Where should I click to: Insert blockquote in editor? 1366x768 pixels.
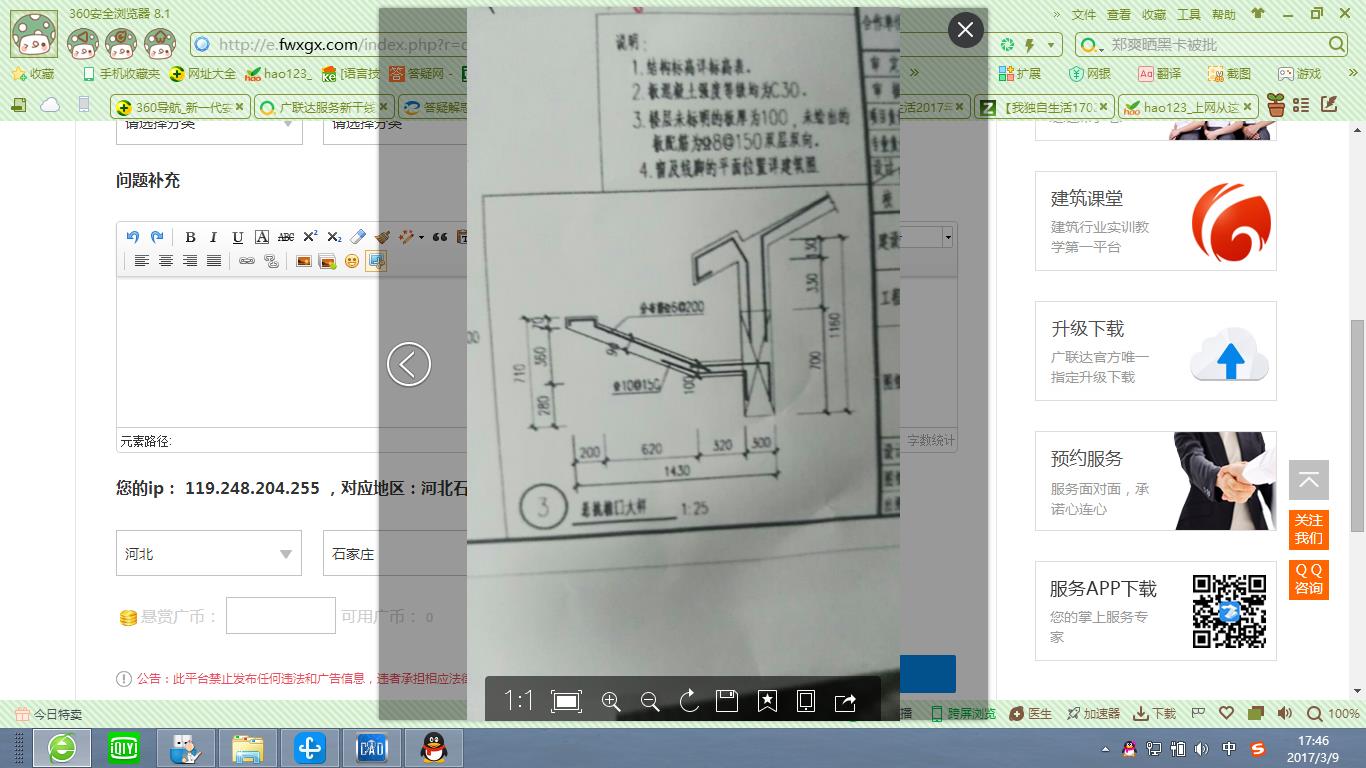pyautogui.click(x=439, y=237)
